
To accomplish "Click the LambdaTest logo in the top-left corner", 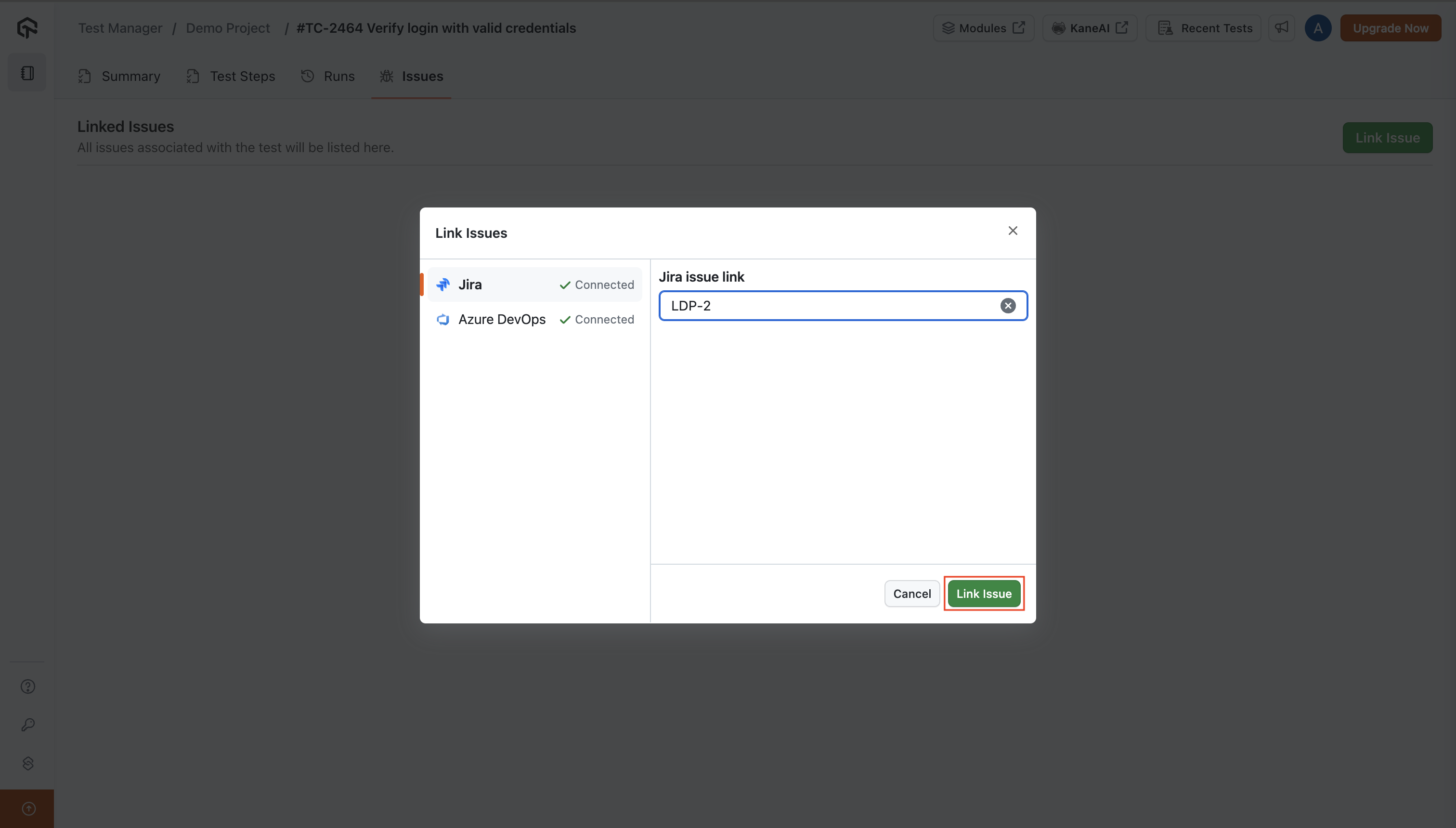I will (27, 27).
